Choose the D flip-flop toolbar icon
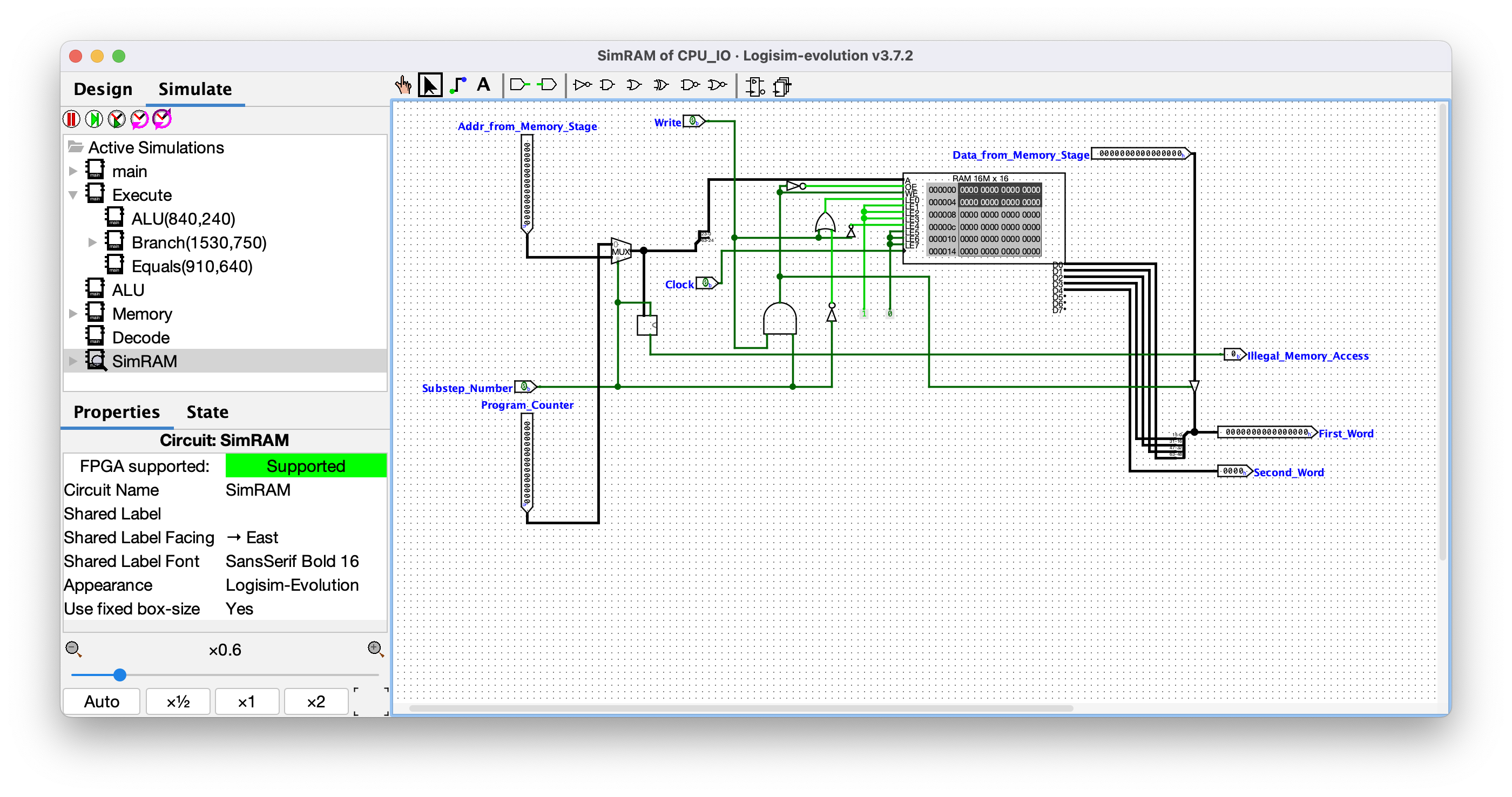Image resolution: width=1512 pixels, height=797 pixels. (x=755, y=87)
